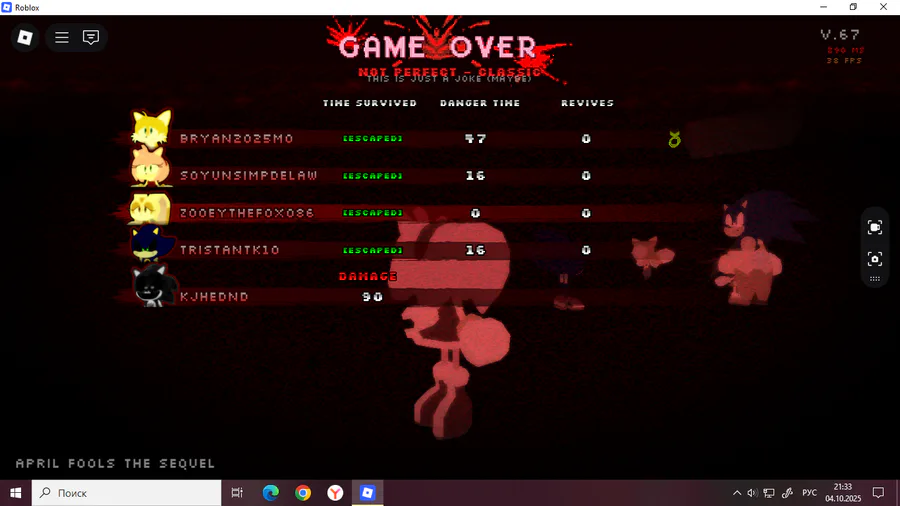This screenshot has height=506, width=900.
Task: Switch the РУС input language
Action: tap(809, 493)
